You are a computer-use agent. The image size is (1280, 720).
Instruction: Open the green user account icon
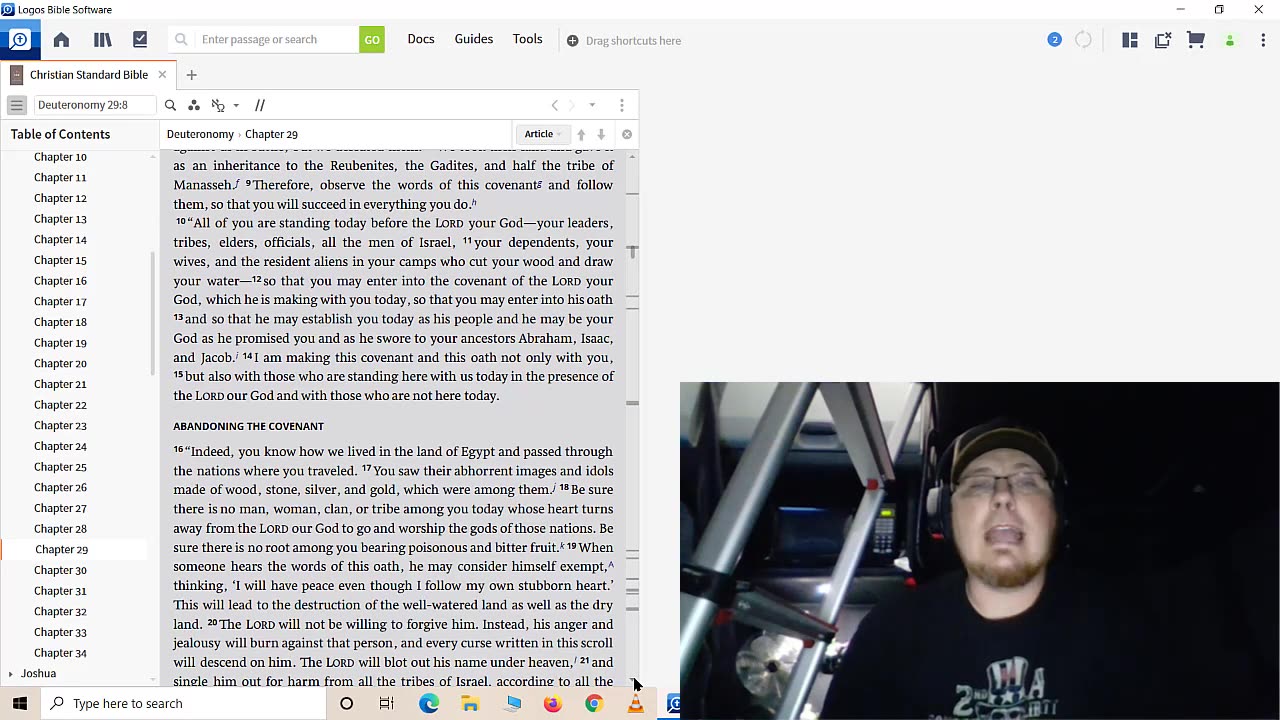(1230, 41)
